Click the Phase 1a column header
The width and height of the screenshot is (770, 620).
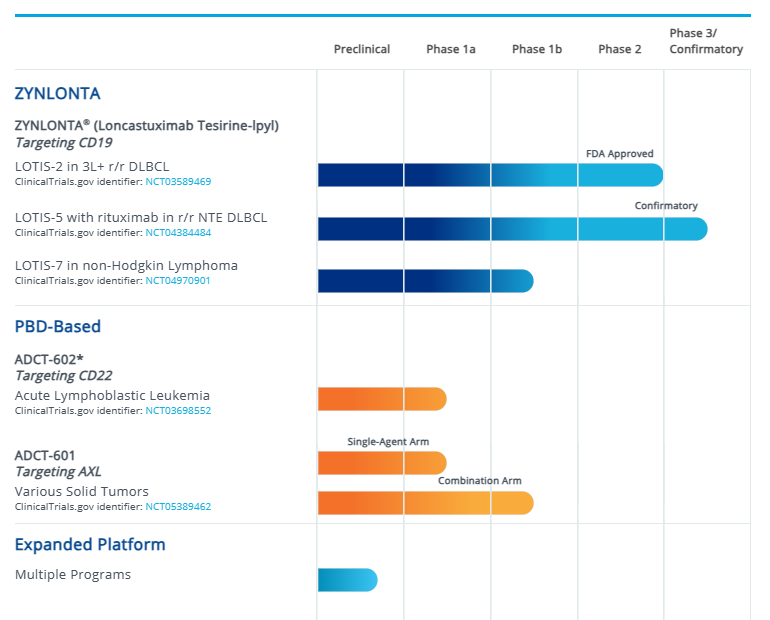tap(451, 49)
